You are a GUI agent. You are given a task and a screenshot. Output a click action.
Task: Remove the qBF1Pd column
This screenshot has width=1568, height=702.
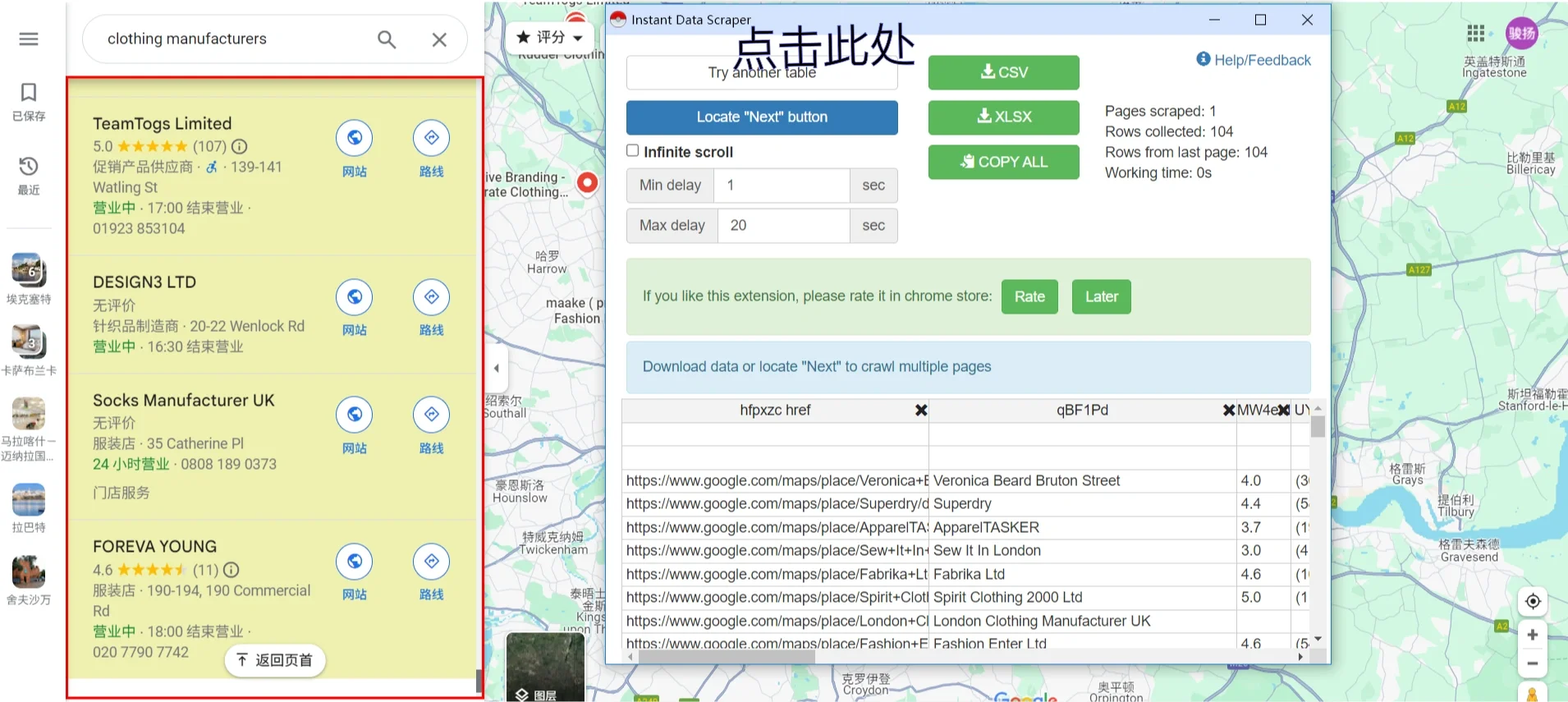click(x=1229, y=410)
